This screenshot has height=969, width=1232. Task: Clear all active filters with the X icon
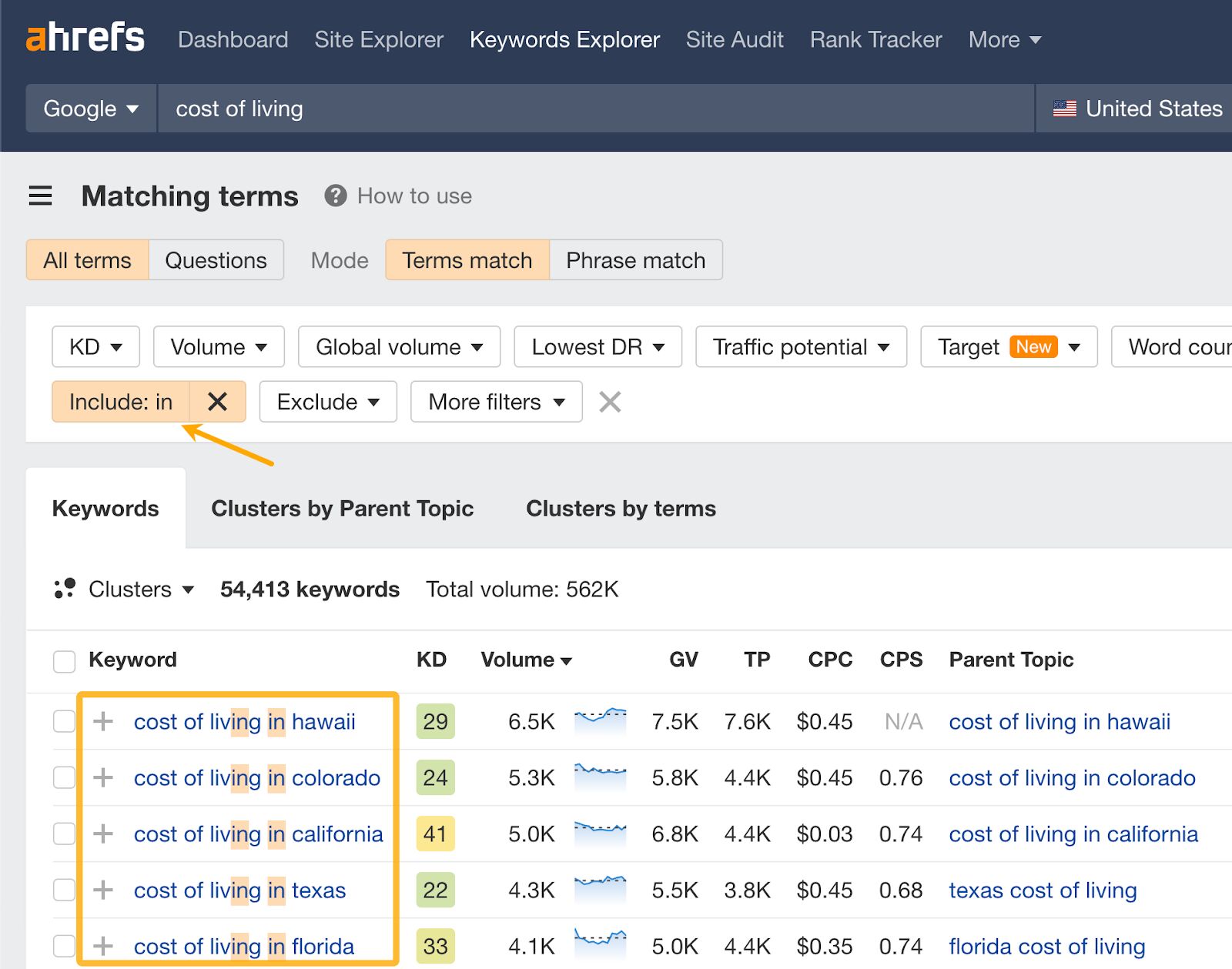pos(609,401)
